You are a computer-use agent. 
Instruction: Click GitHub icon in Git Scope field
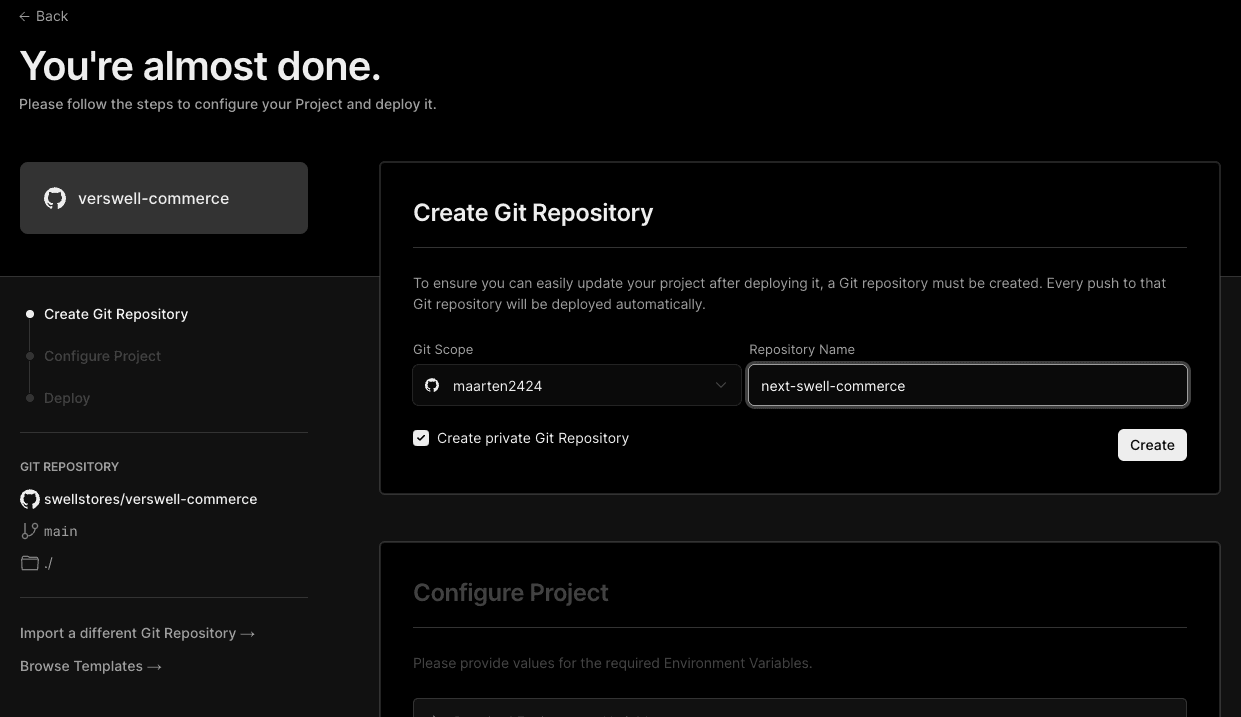tap(432, 385)
